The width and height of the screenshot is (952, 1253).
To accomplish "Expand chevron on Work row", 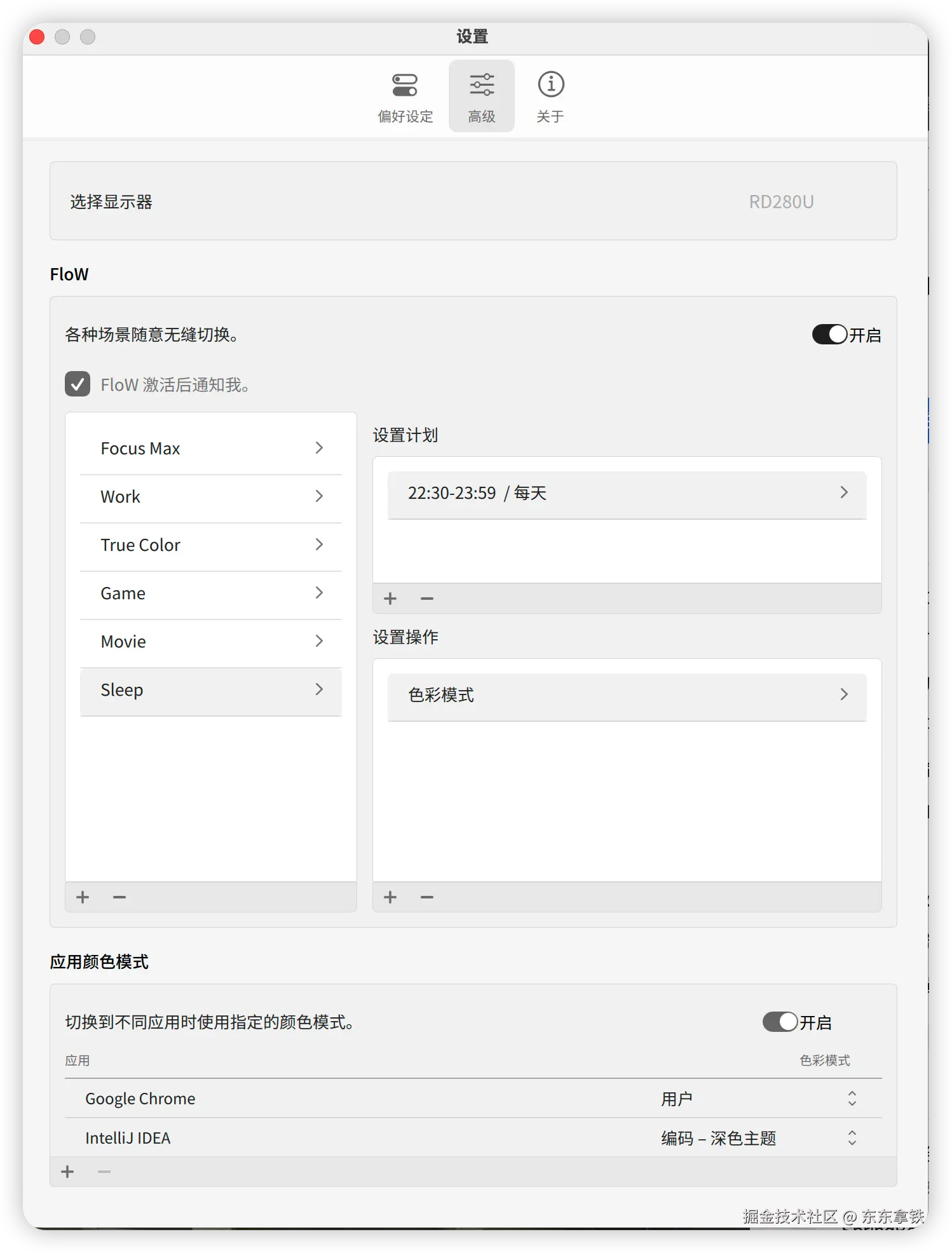I will (319, 496).
